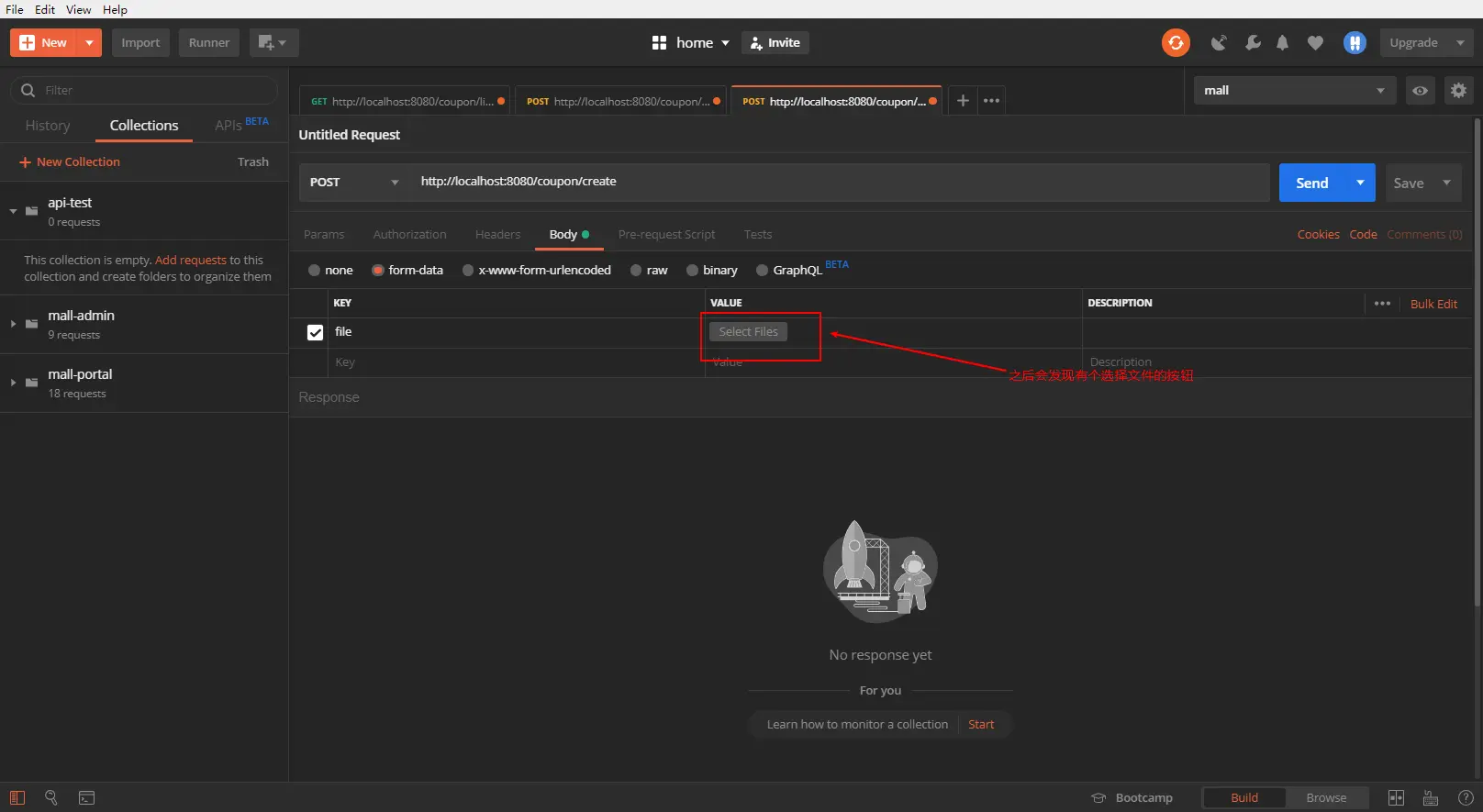The height and width of the screenshot is (812, 1483).
Task: Click the heart icon in header
Action: pyautogui.click(x=1315, y=42)
